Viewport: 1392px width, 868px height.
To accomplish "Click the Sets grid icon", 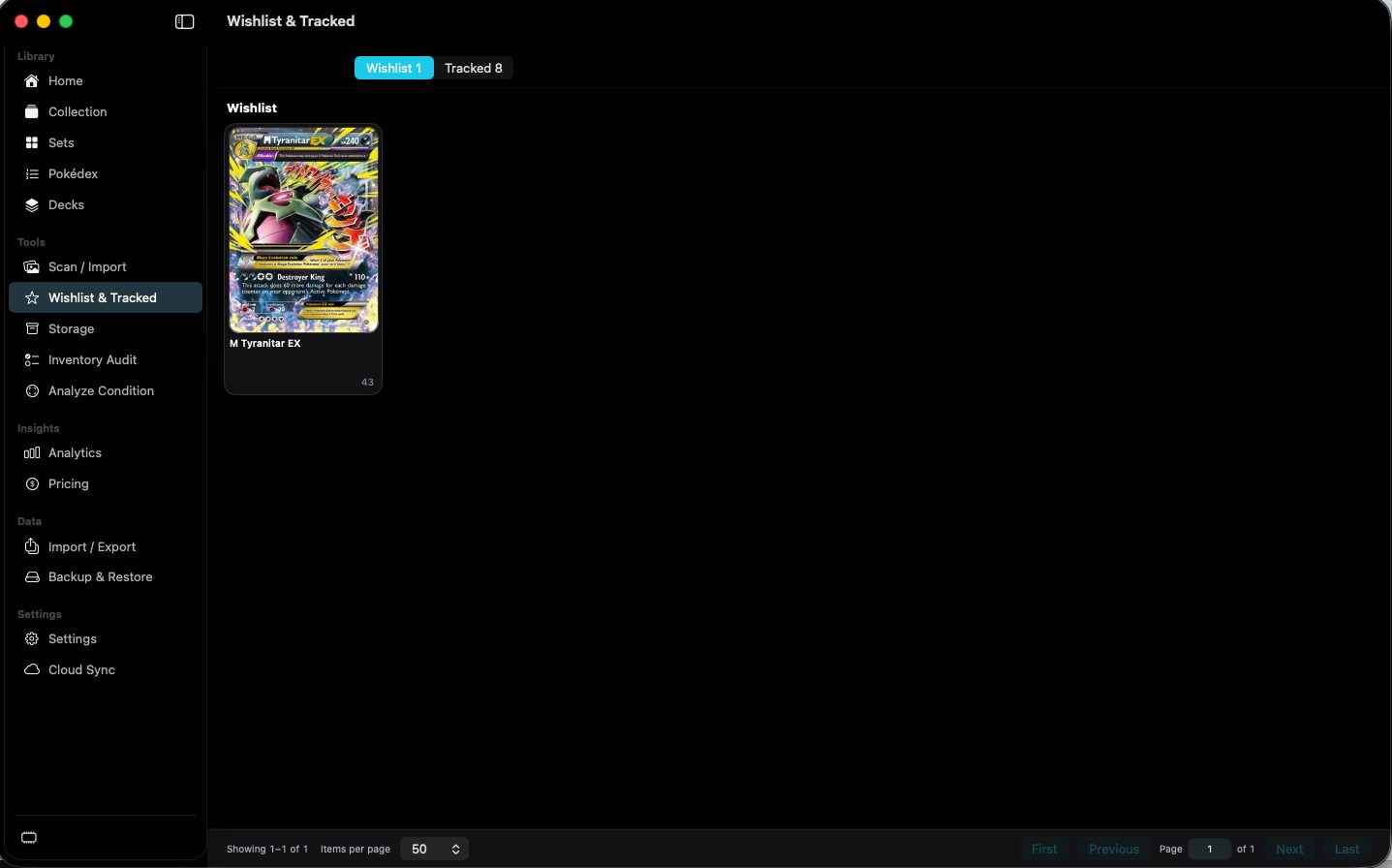I will [32, 142].
